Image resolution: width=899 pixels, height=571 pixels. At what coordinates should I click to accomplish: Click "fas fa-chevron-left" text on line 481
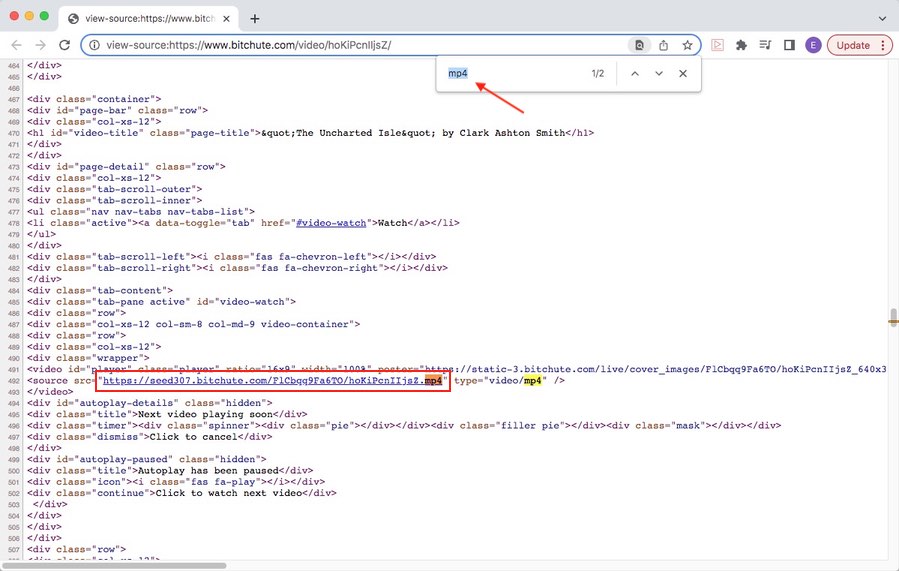tap(312, 257)
